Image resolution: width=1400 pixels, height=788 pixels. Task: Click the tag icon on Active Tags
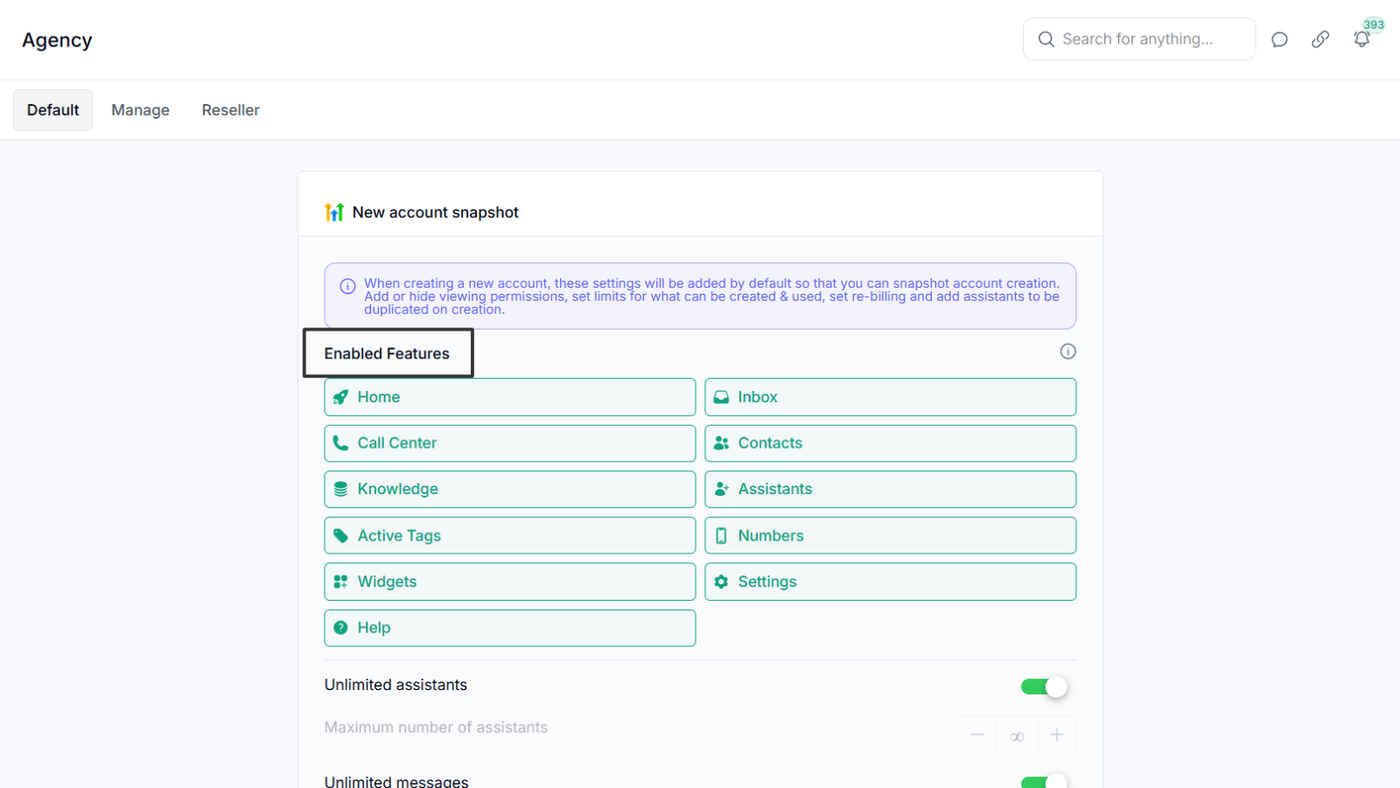click(341, 536)
